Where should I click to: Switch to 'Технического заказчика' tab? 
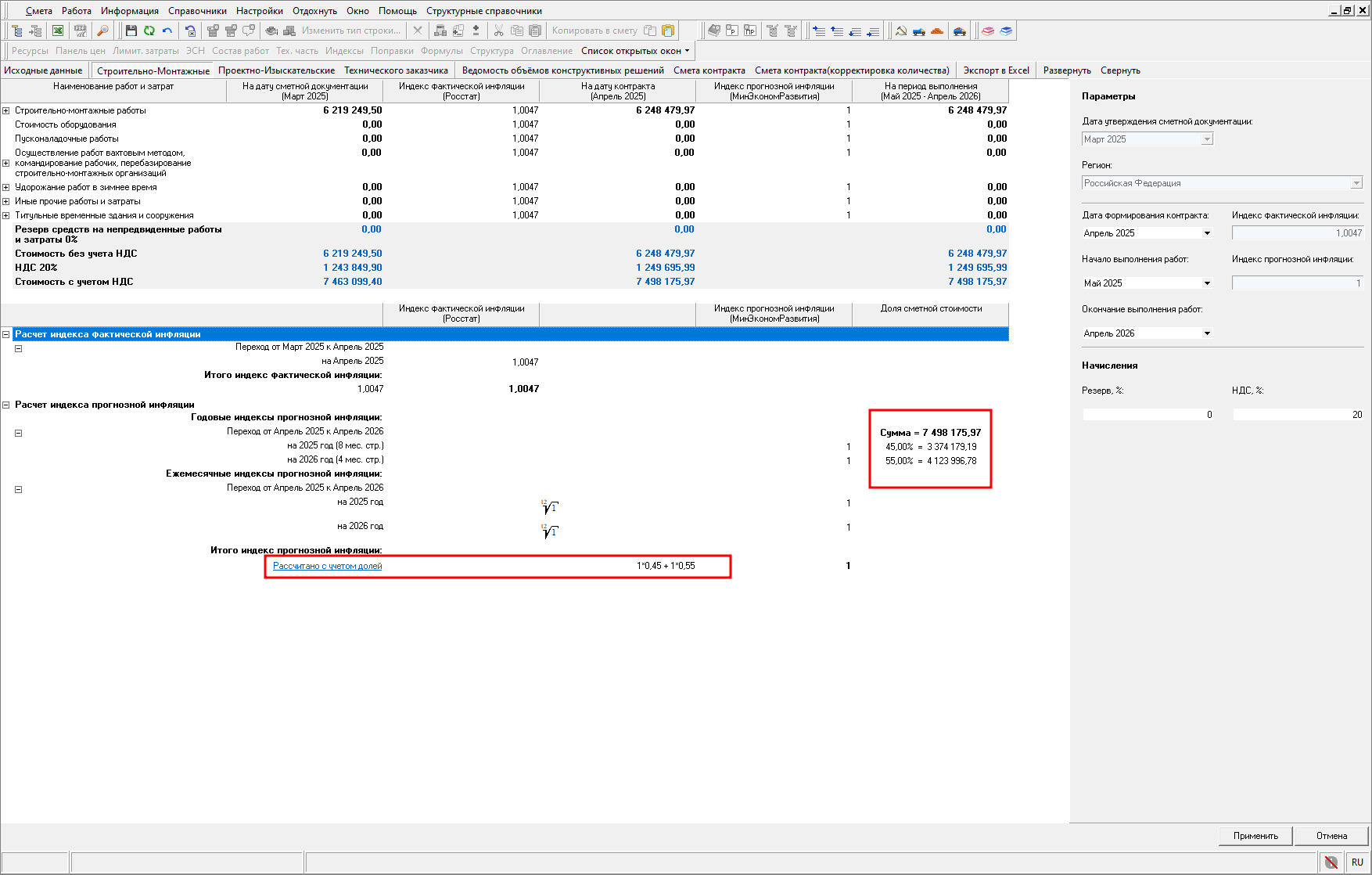click(x=397, y=70)
